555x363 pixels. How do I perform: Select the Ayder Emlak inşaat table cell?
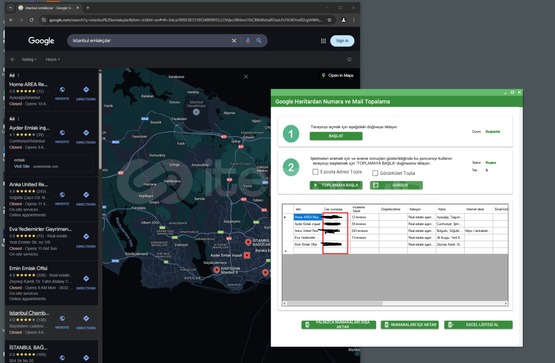click(x=308, y=224)
